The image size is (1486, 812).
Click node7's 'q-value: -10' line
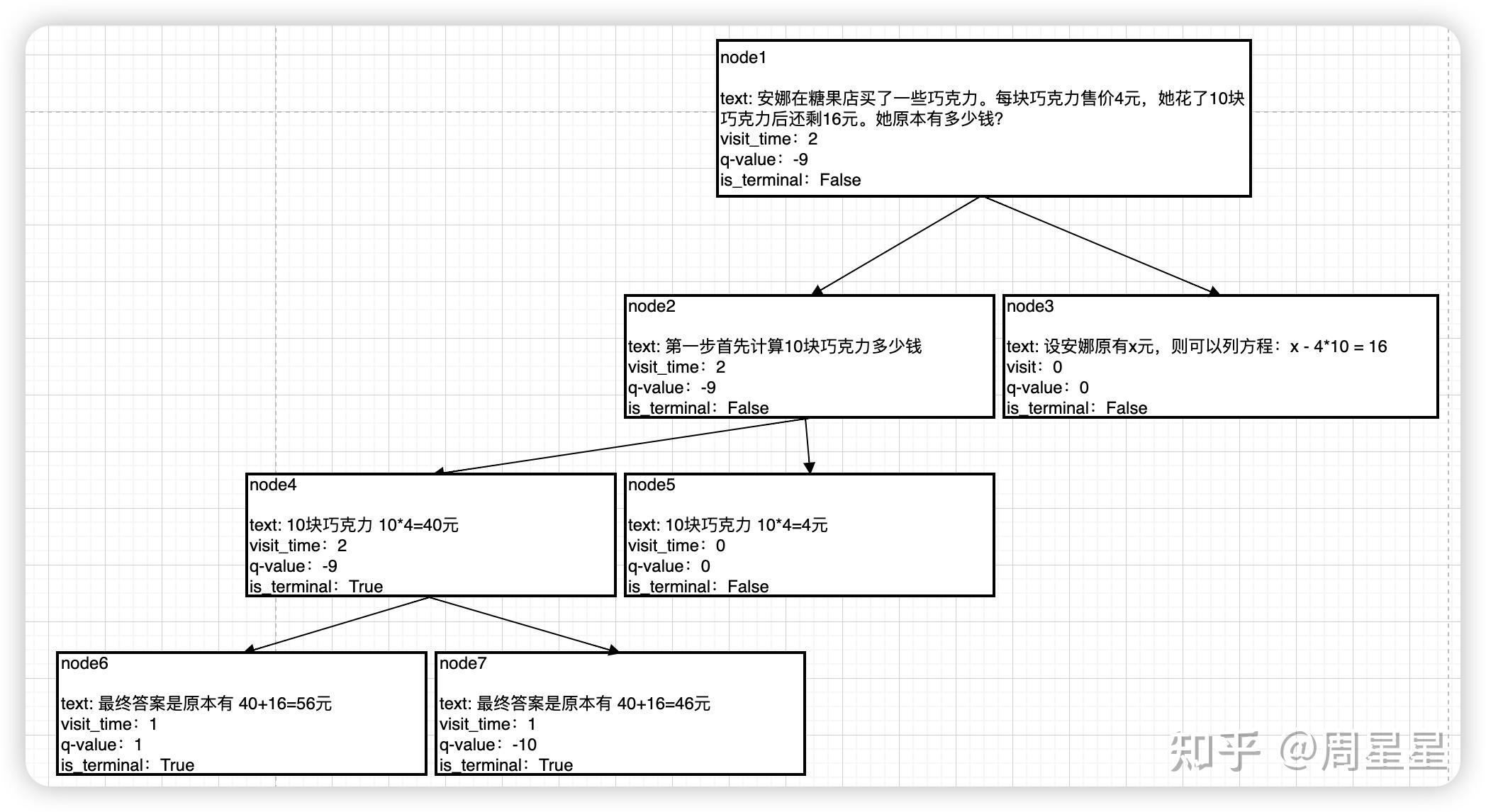(488, 745)
